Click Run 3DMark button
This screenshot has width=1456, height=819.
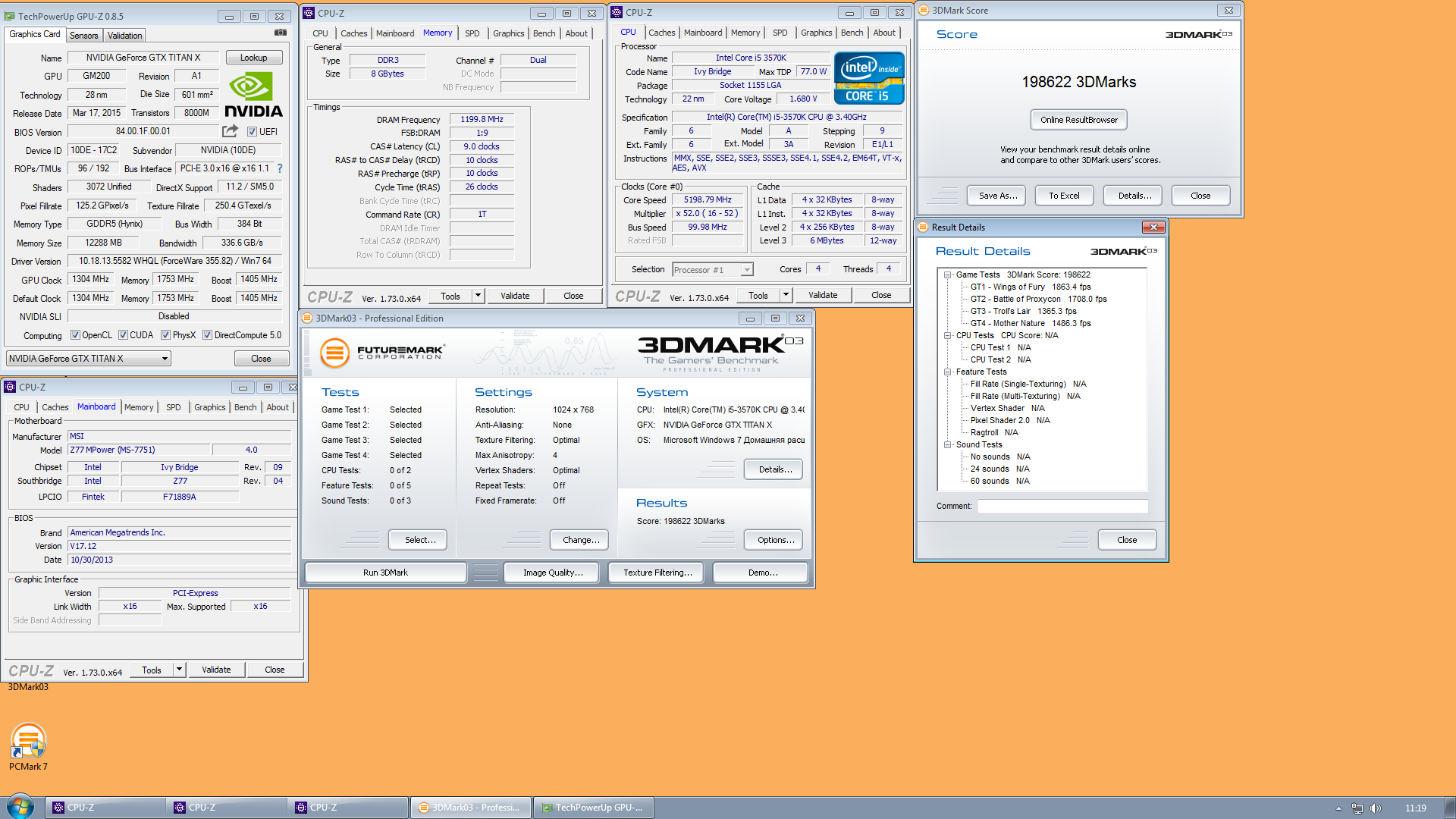pos(385,573)
